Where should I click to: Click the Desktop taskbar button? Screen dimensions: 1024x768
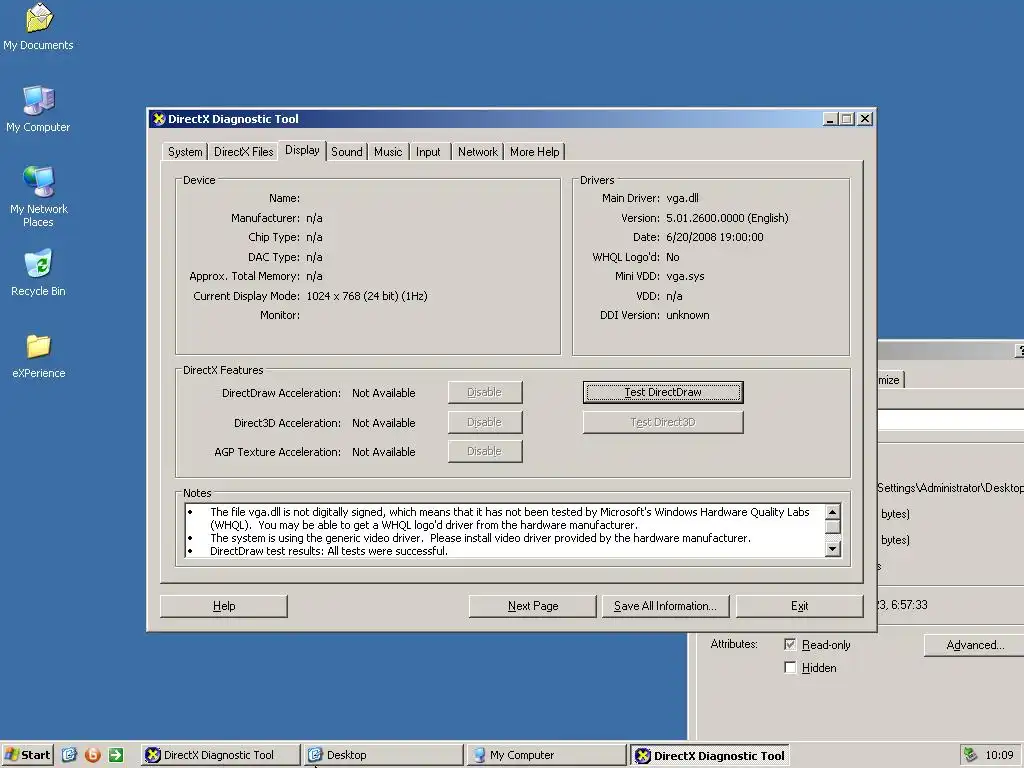pyautogui.click(x=383, y=755)
